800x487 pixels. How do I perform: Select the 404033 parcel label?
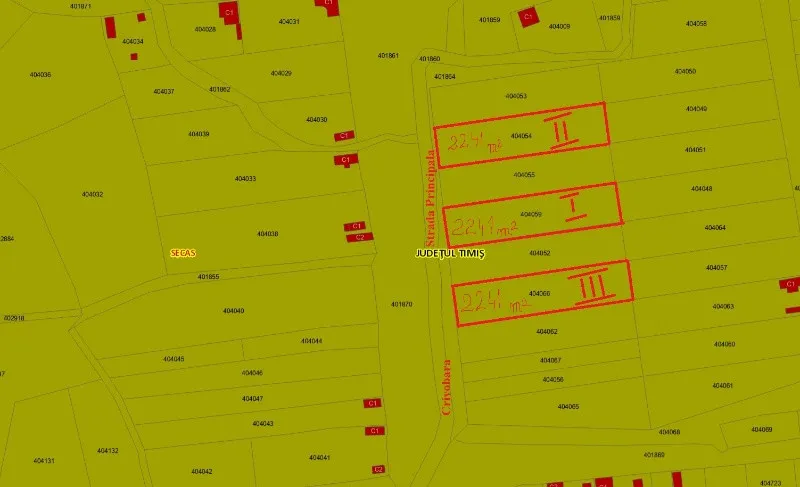pos(245,179)
